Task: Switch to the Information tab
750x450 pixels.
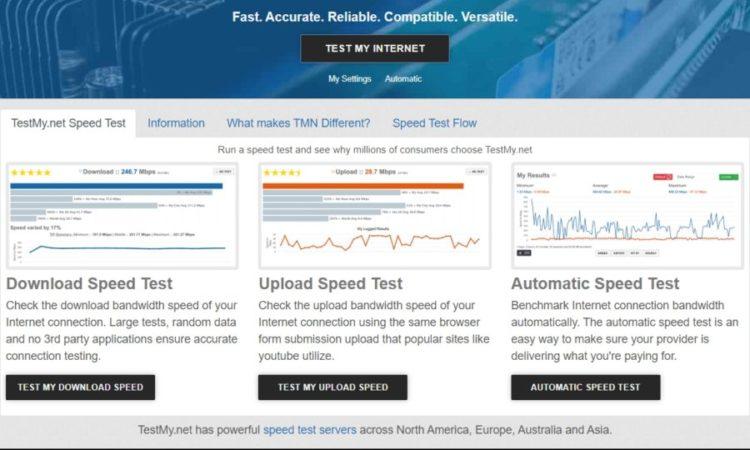Action: [176, 123]
